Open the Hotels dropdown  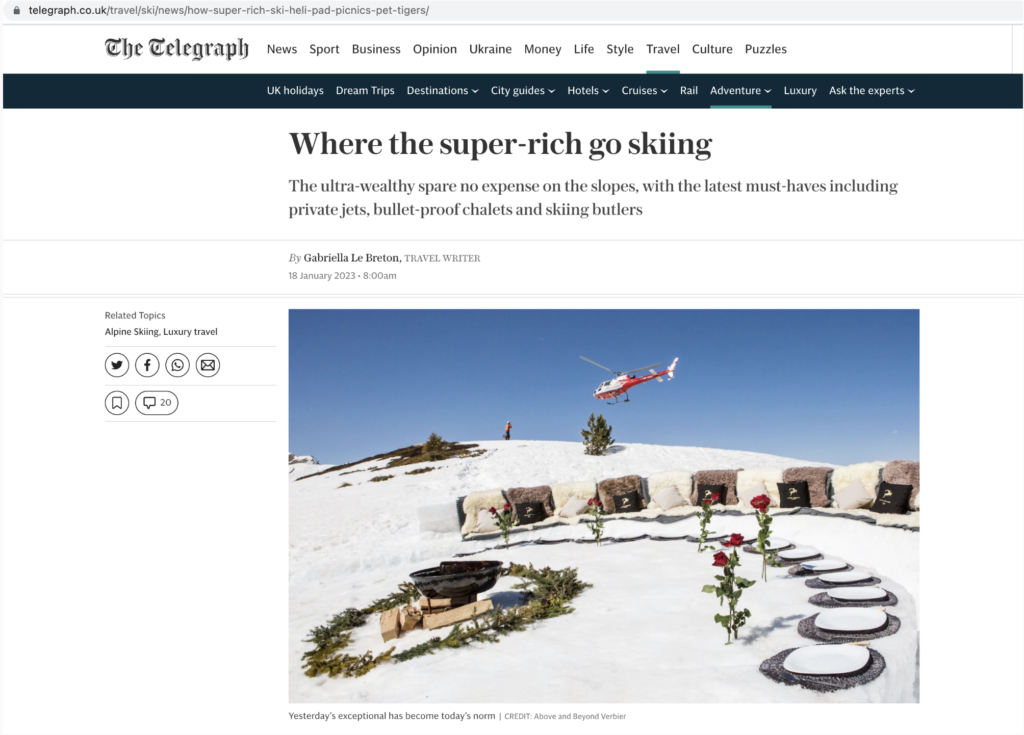(x=588, y=91)
